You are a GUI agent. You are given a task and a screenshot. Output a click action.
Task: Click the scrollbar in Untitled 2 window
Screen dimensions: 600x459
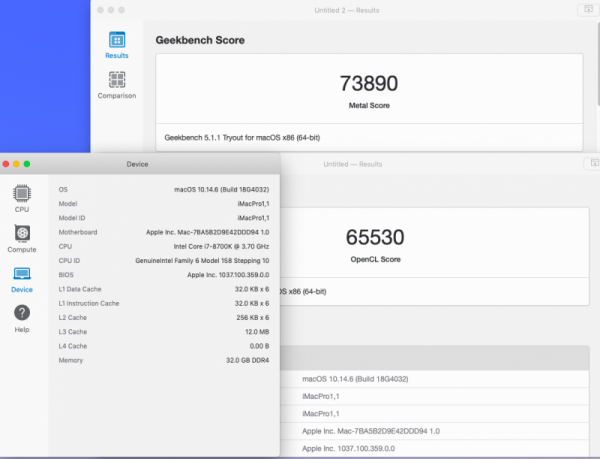tap(598, 63)
